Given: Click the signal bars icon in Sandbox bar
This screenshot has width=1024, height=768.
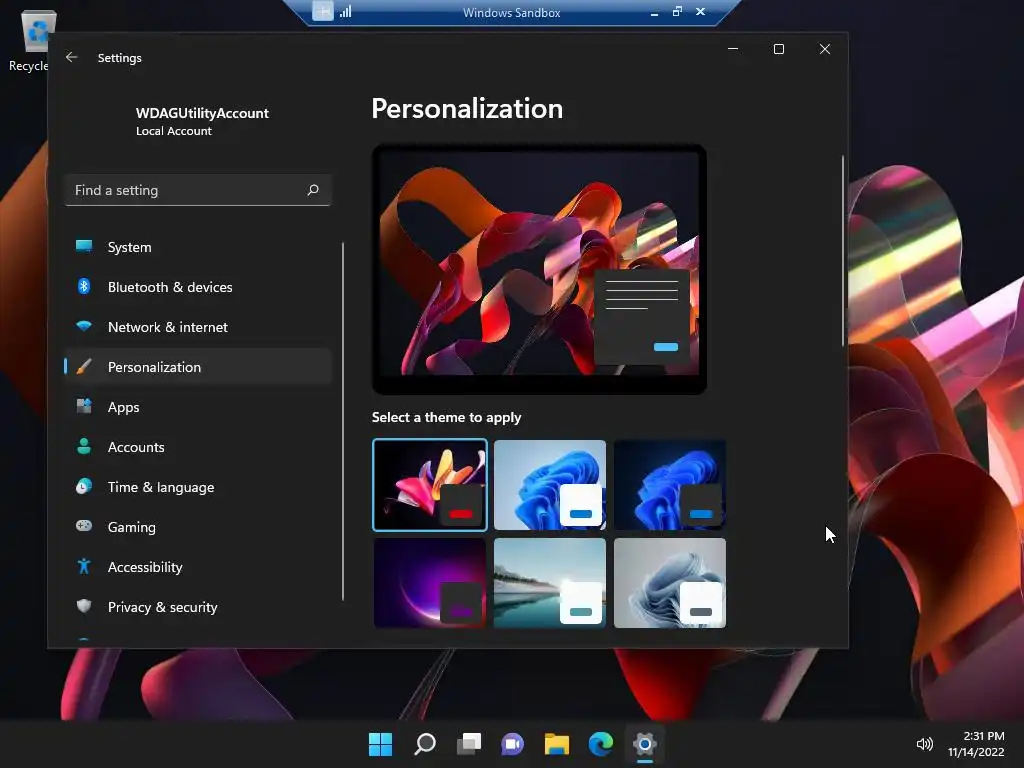Looking at the screenshot, I should point(345,11).
